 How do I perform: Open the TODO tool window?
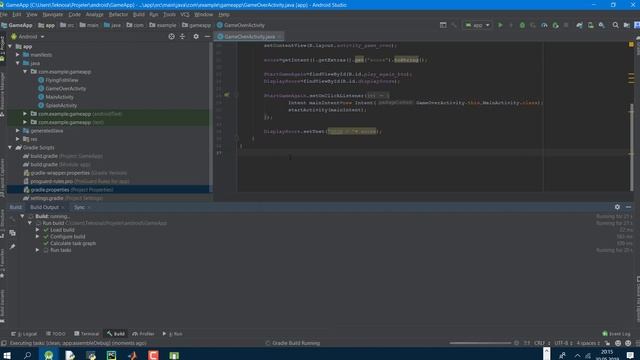pos(56,334)
